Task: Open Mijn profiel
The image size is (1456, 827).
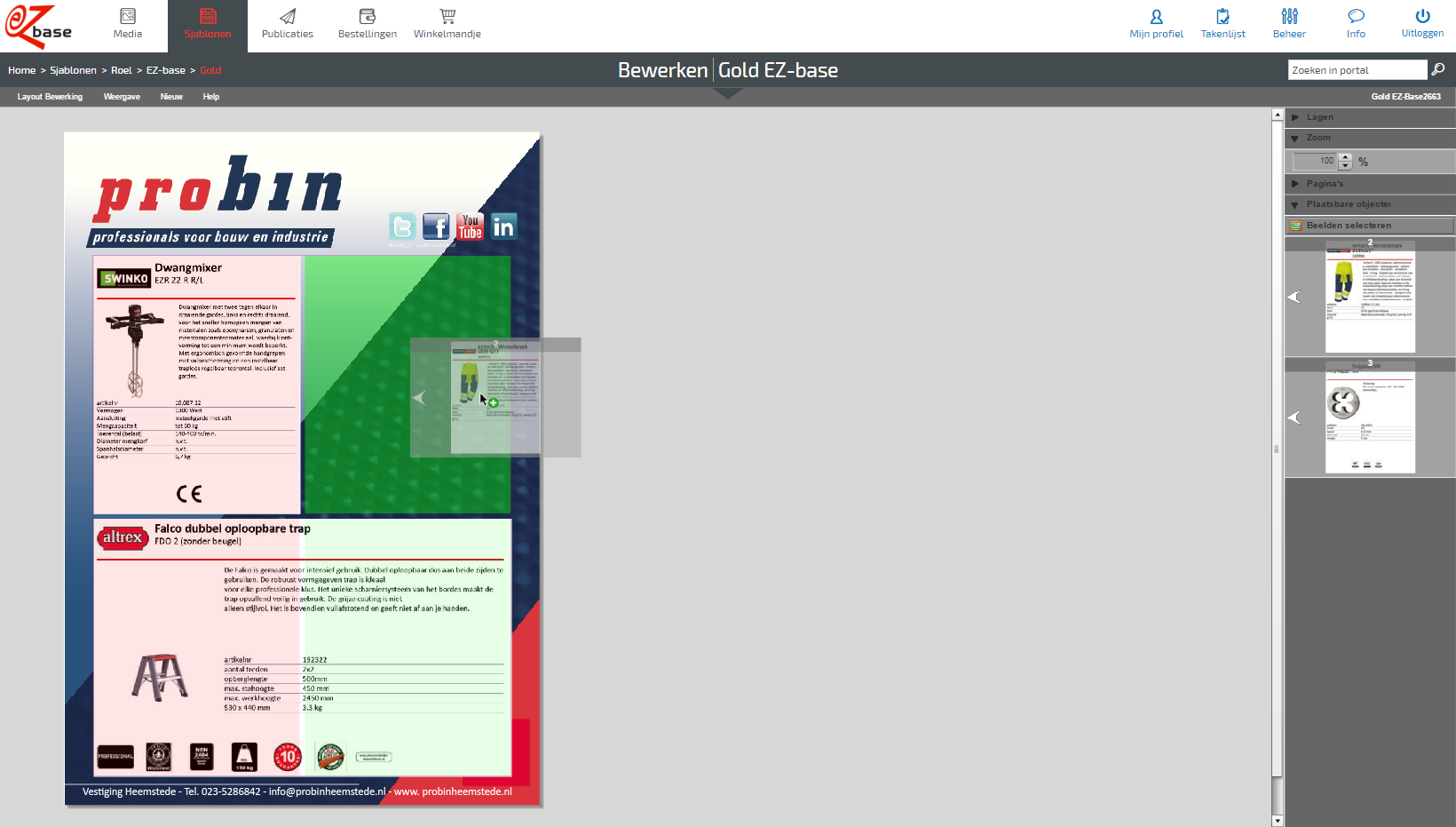Action: 1156,25
